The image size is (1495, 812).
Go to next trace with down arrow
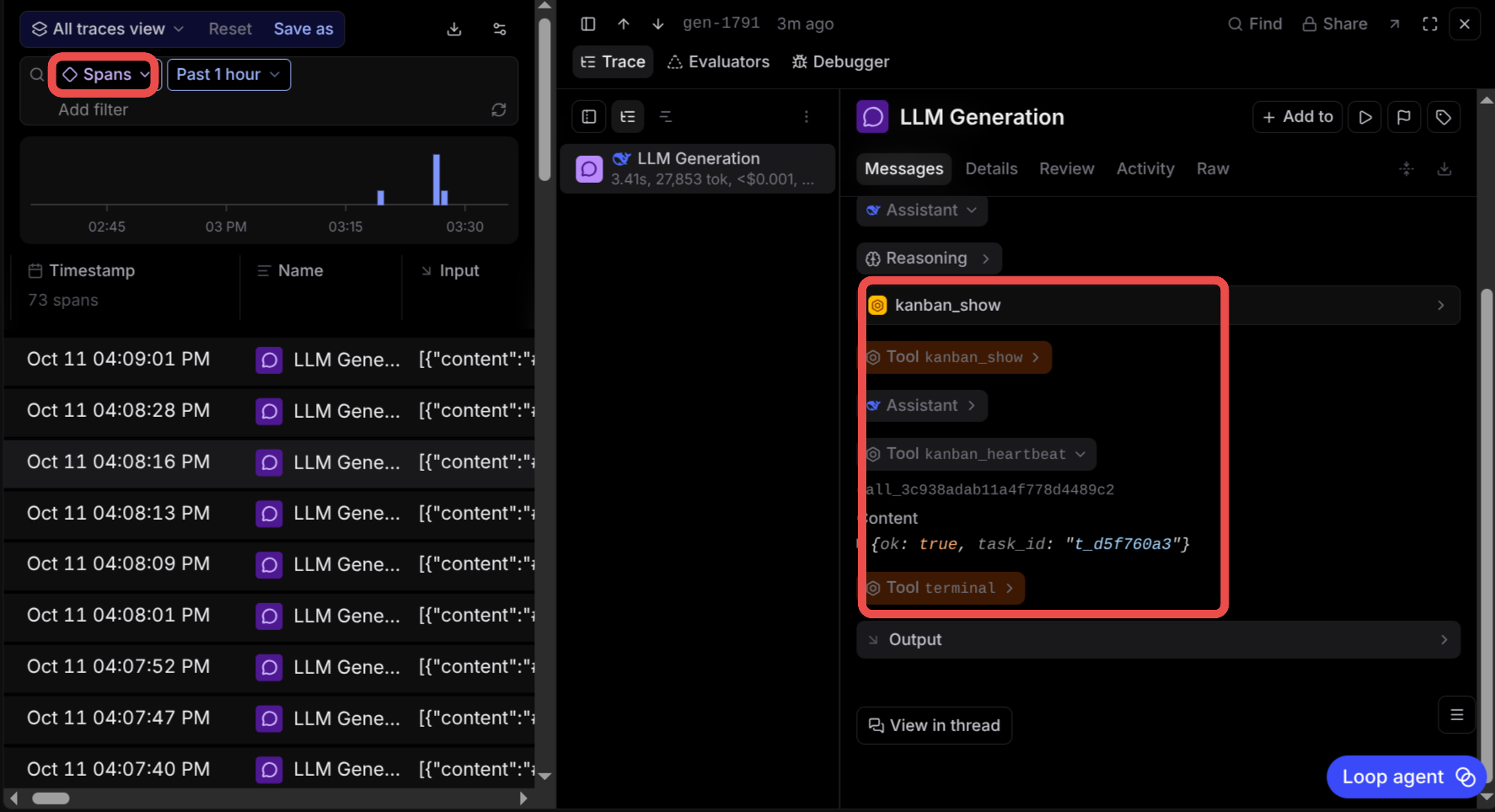coord(658,24)
